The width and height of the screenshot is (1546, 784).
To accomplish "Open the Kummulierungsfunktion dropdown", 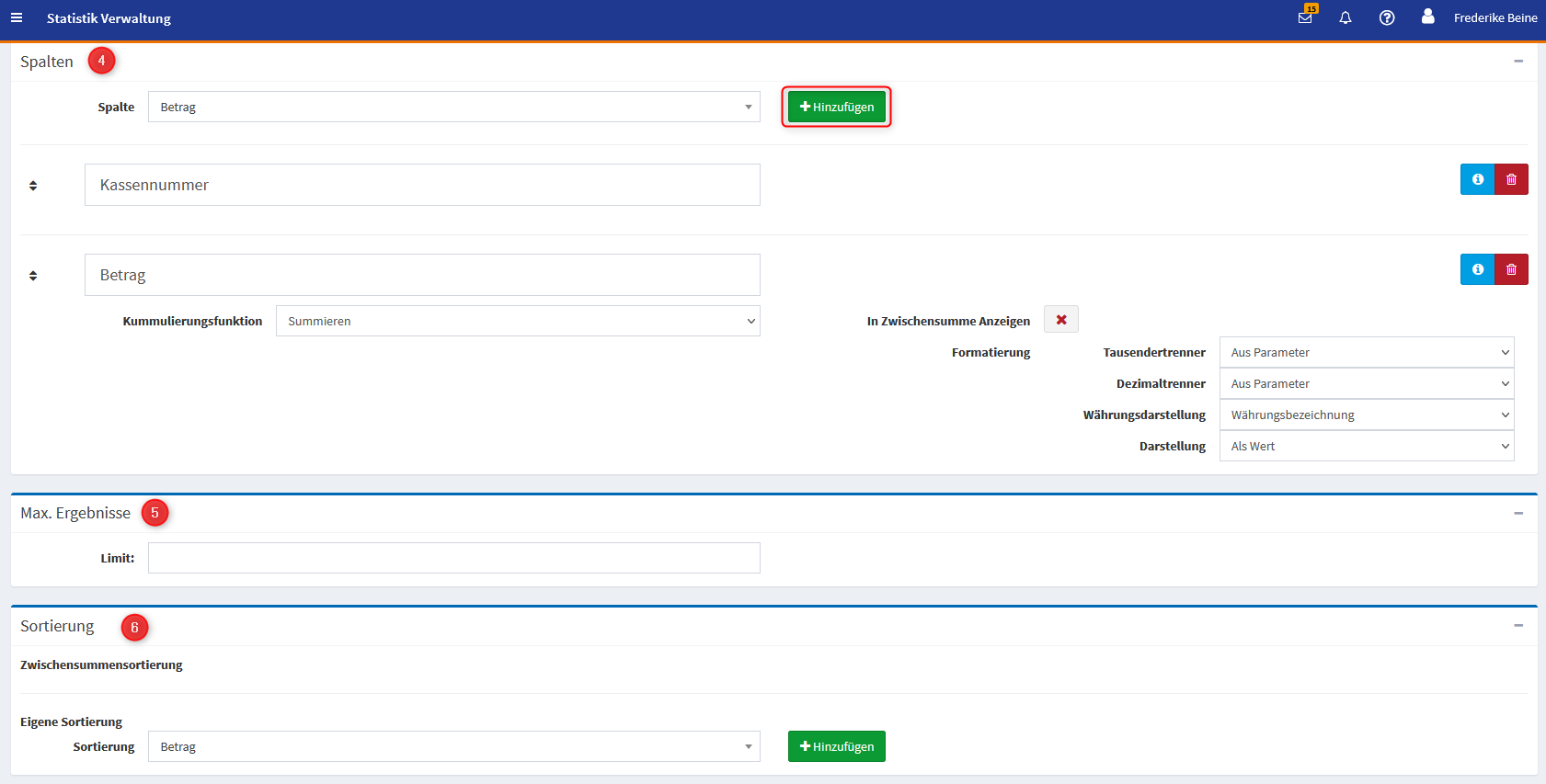I will [517, 321].
